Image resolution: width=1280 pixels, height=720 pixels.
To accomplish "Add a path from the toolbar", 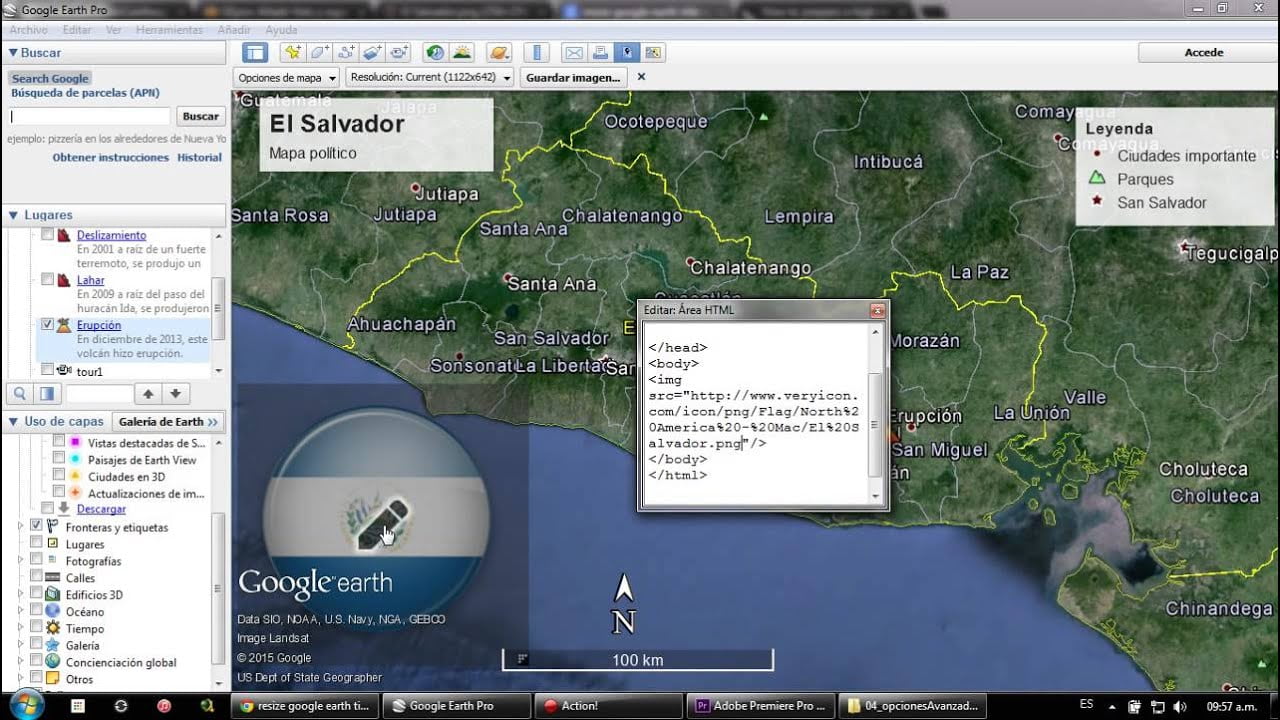I will tap(346, 53).
